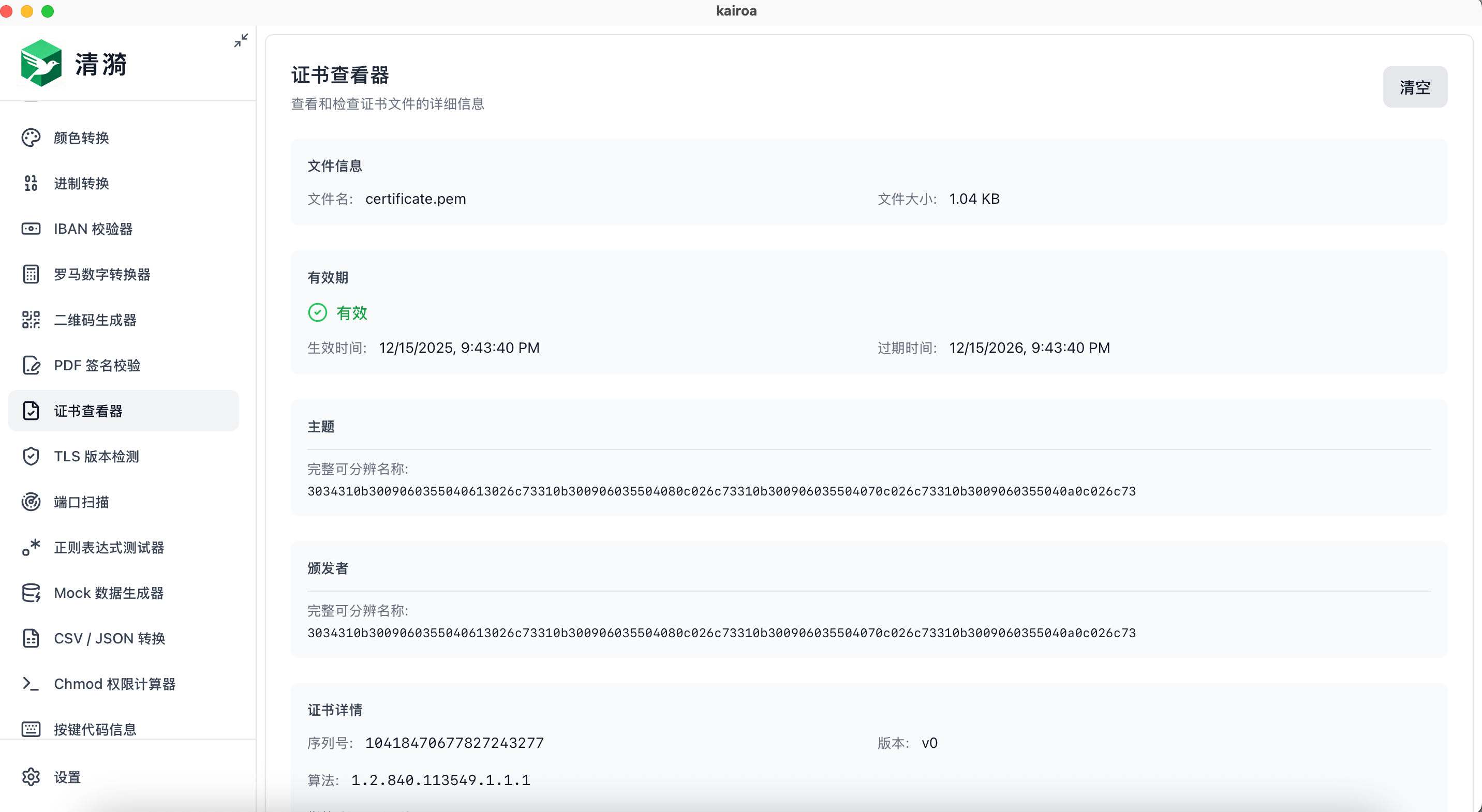Open the PDF 签名校验 tool
This screenshot has height=812, width=1482.
coord(96,365)
